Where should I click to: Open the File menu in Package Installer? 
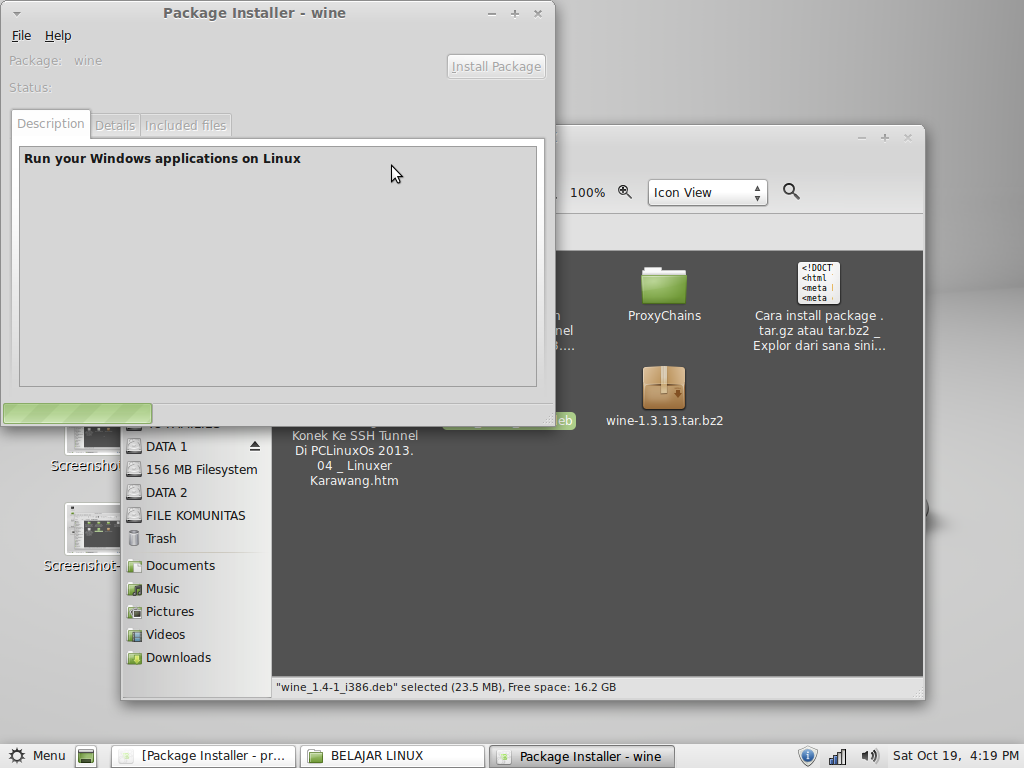(x=21, y=35)
